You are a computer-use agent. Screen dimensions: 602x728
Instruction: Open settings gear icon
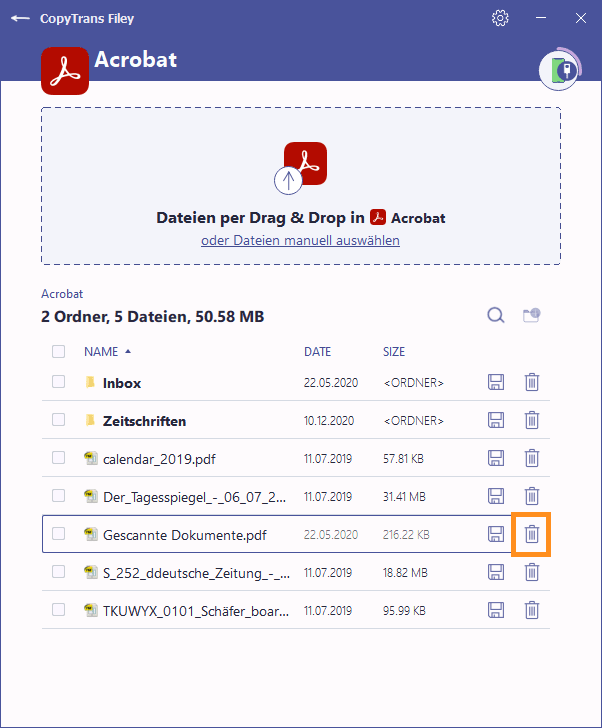[x=500, y=18]
